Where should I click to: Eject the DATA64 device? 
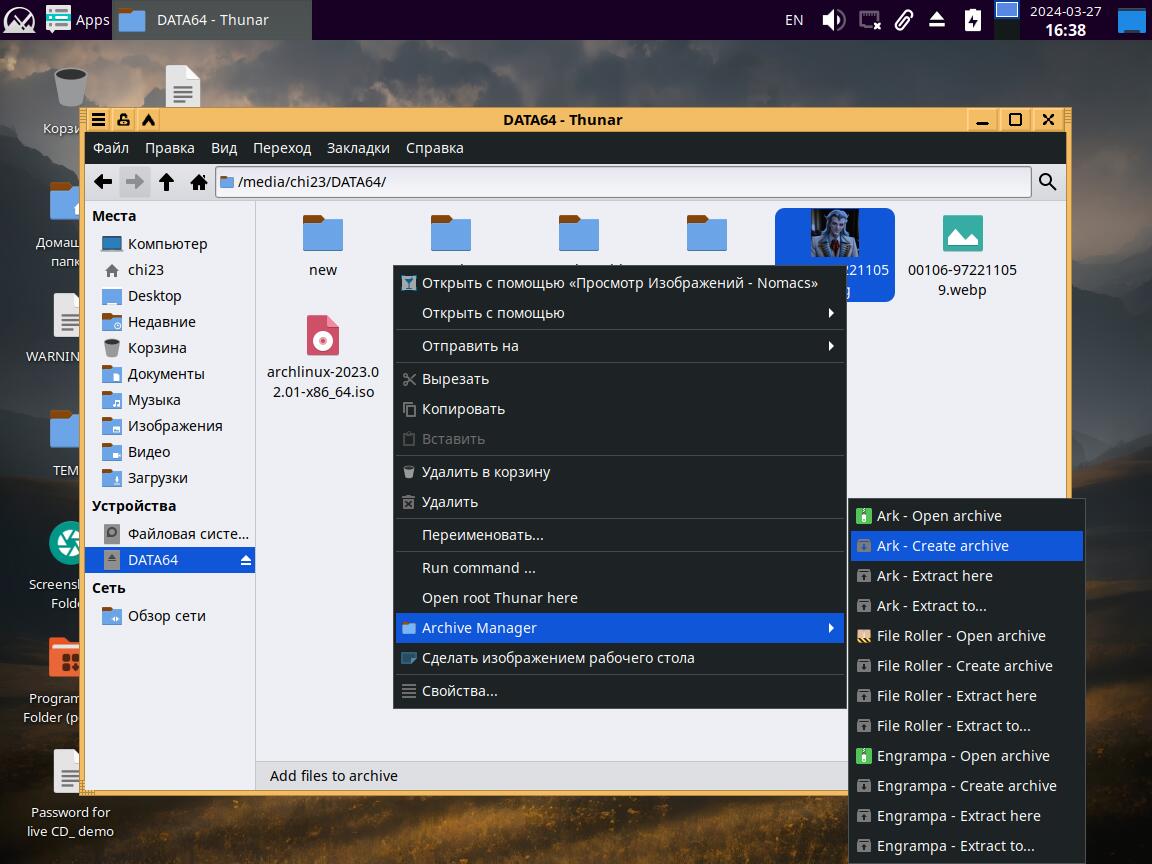coord(245,561)
